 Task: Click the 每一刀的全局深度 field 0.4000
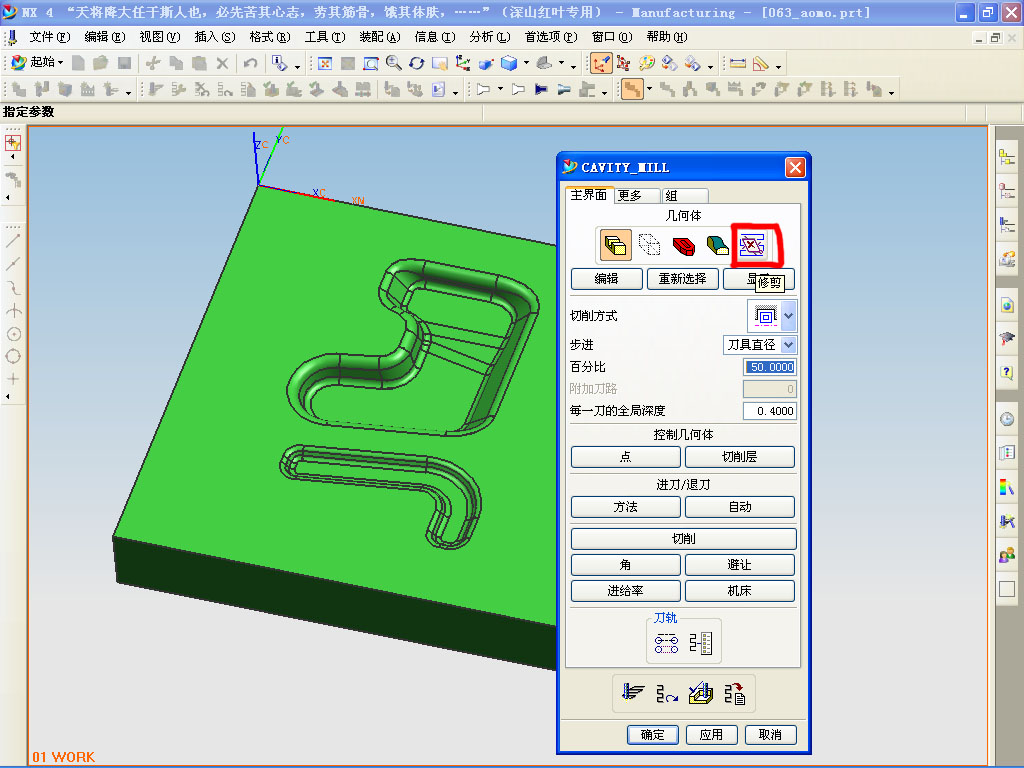(770, 411)
